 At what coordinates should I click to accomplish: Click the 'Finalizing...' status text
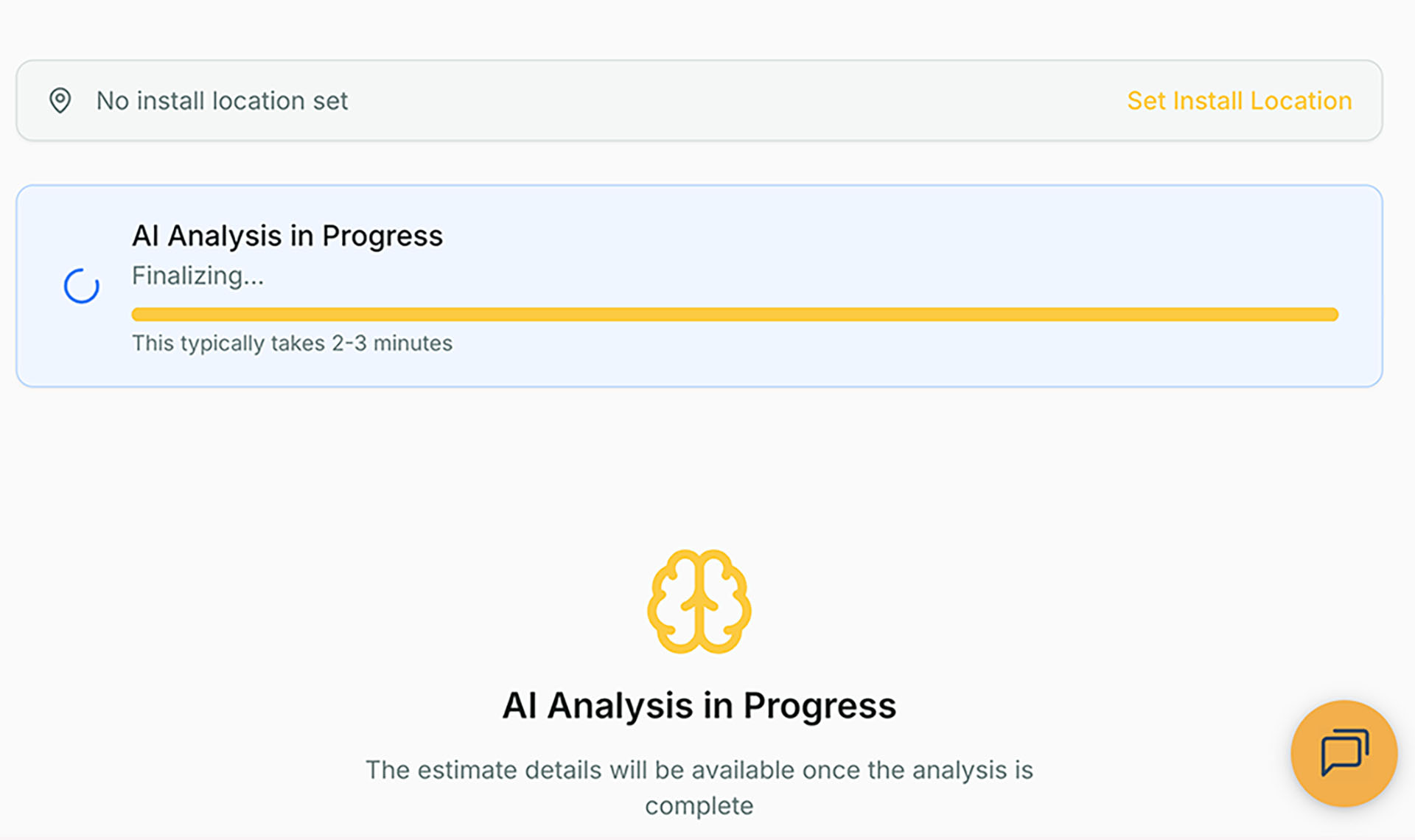198,276
